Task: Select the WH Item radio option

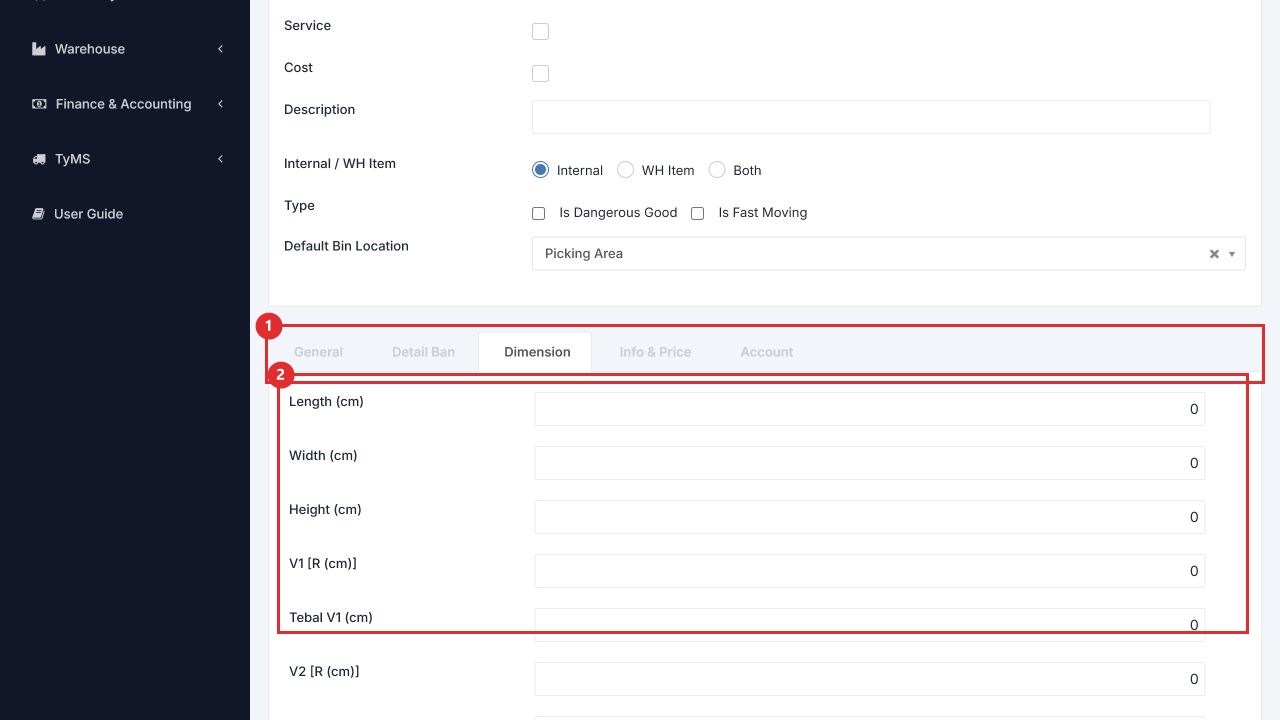Action: click(x=625, y=170)
